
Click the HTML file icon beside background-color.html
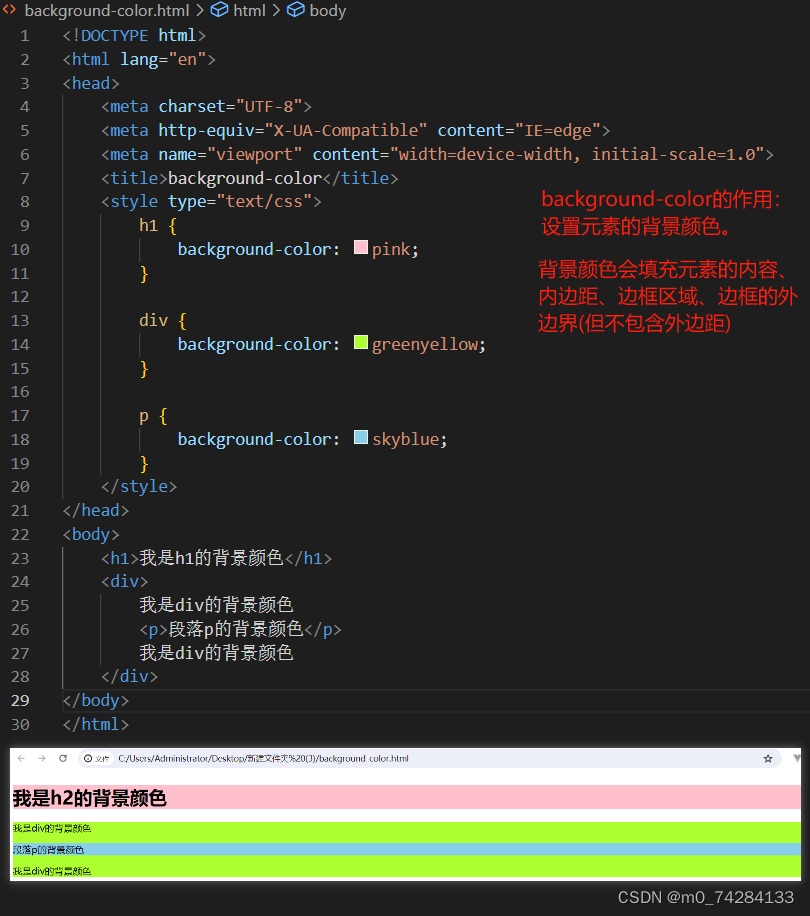coord(10,11)
